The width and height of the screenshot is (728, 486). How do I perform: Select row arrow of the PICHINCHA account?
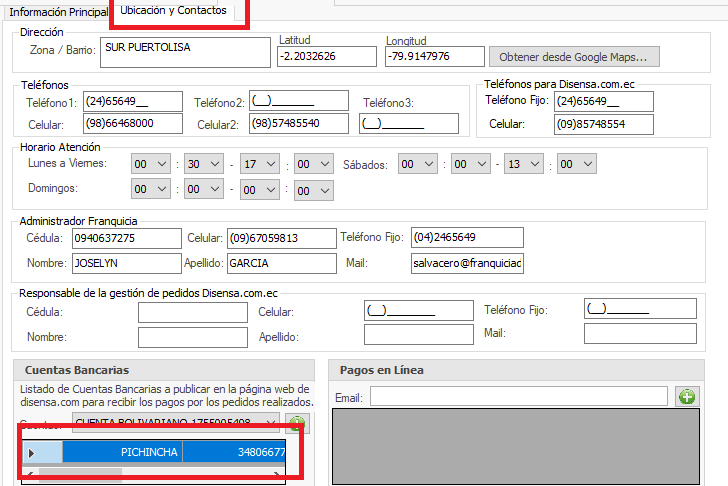[31, 453]
